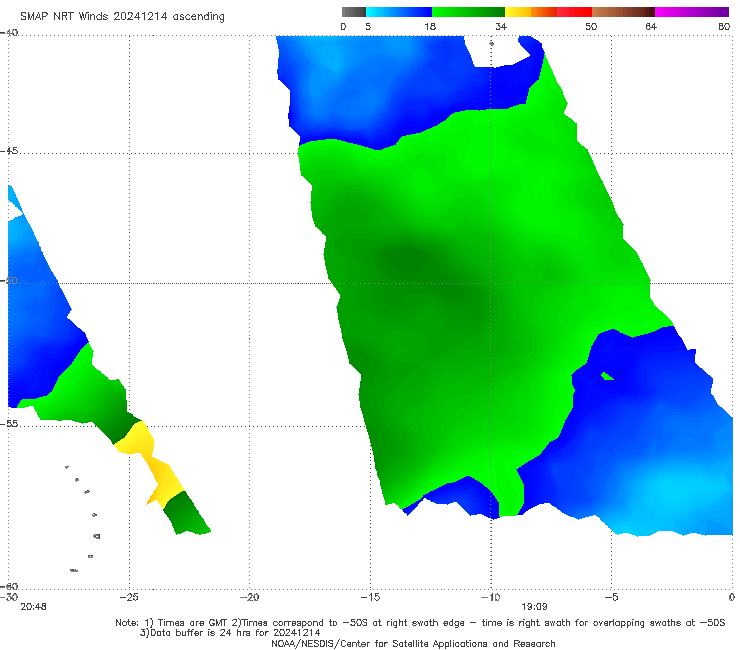The image size is (740, 650).
Task: Click the latitude label '-55'
Action: 9,424
